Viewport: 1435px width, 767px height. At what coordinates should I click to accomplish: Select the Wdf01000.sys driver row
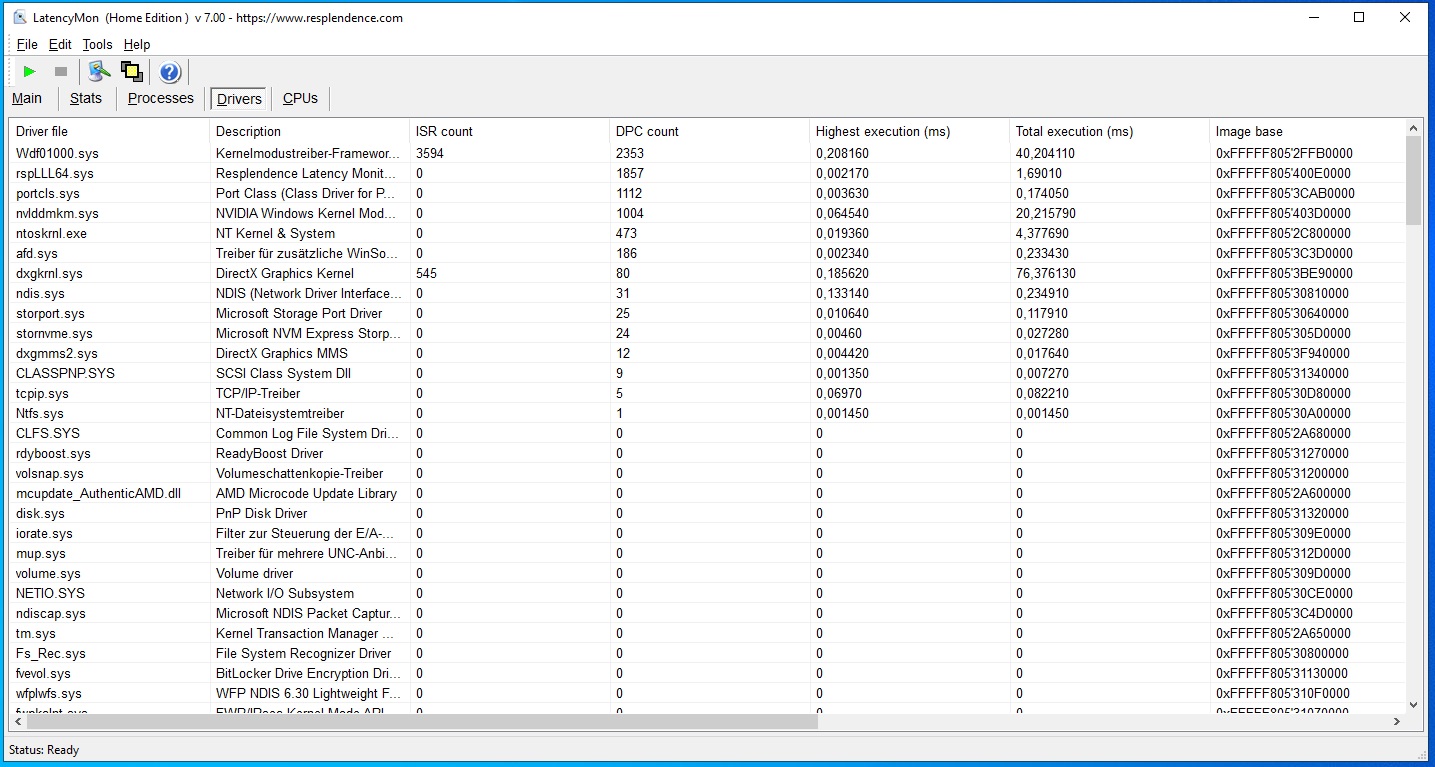[x=707, y=153]
